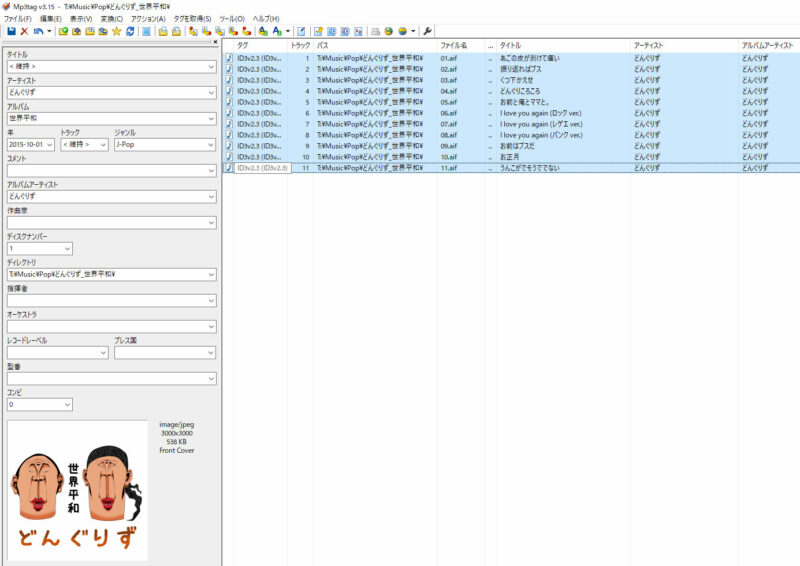The height and width of the screenshot is (566, 800).
Task: Run the Tag - Tag converter icon
Action: tap(246, 31)
